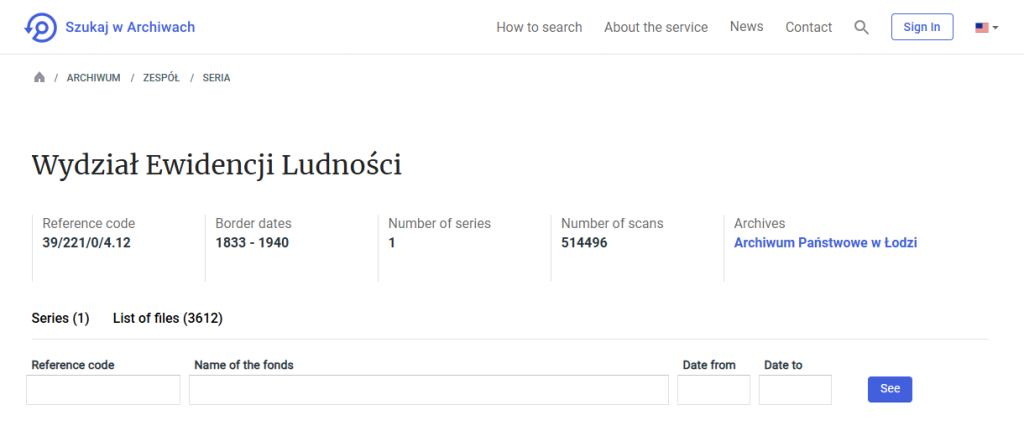Click the Szukaj w Archiwach logo icon
The image size is (1024, 436).
[x=40, y=27]
